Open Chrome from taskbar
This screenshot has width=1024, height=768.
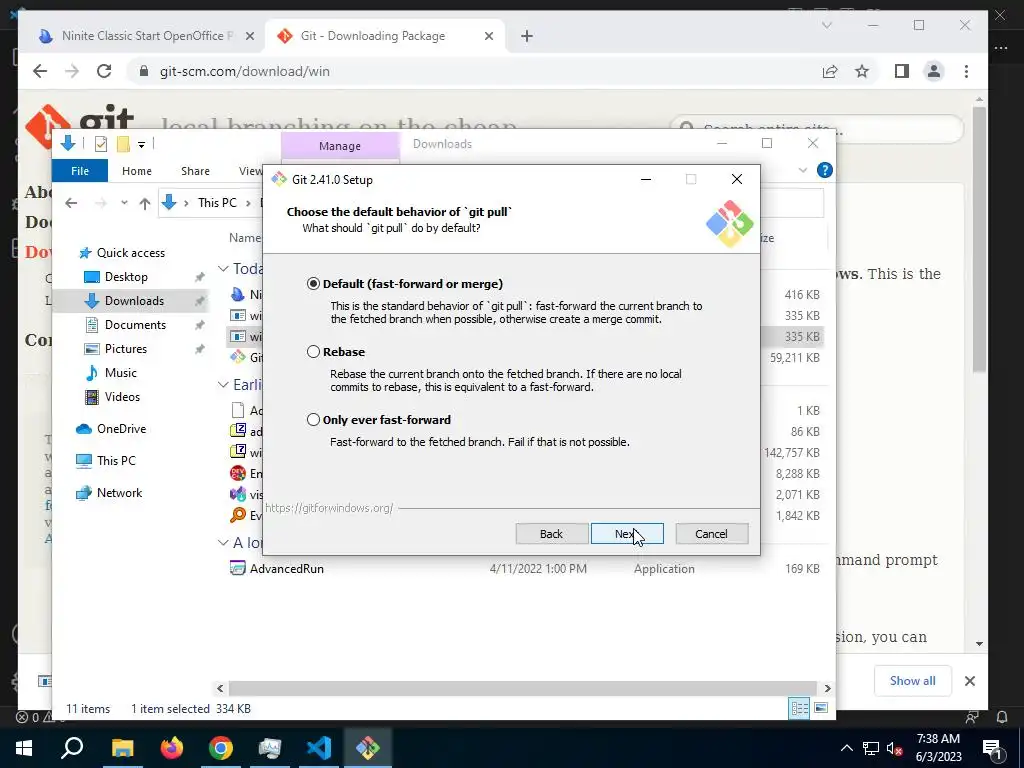click(x=221, y=748)
